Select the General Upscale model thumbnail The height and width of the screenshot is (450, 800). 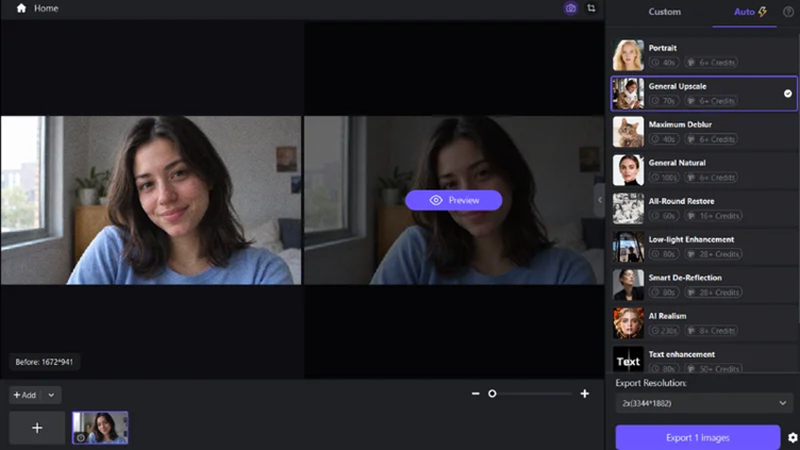(x=628, y=93)
